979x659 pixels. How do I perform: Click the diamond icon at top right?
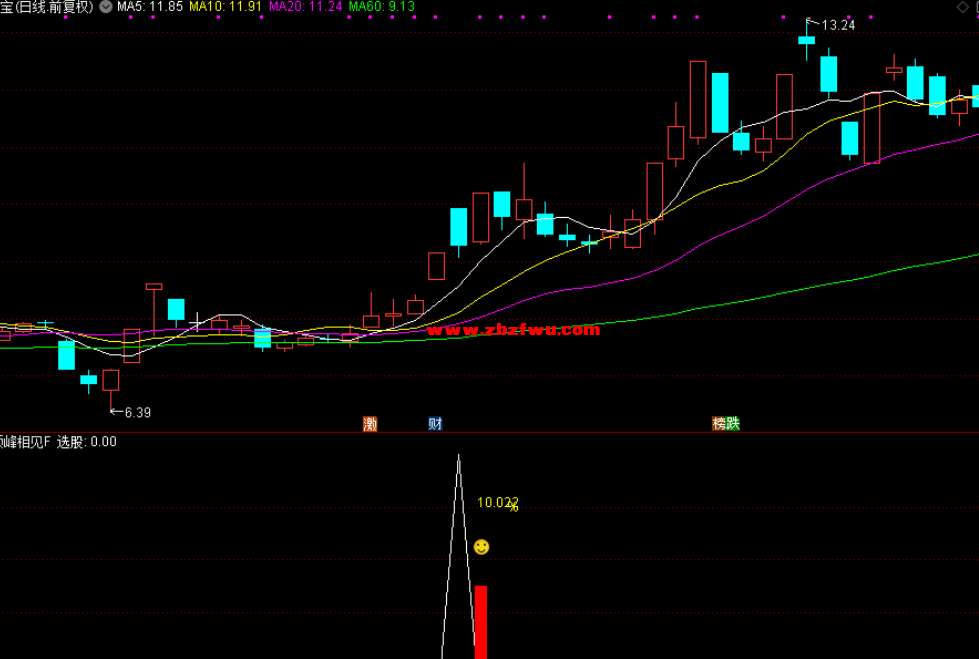963,7
